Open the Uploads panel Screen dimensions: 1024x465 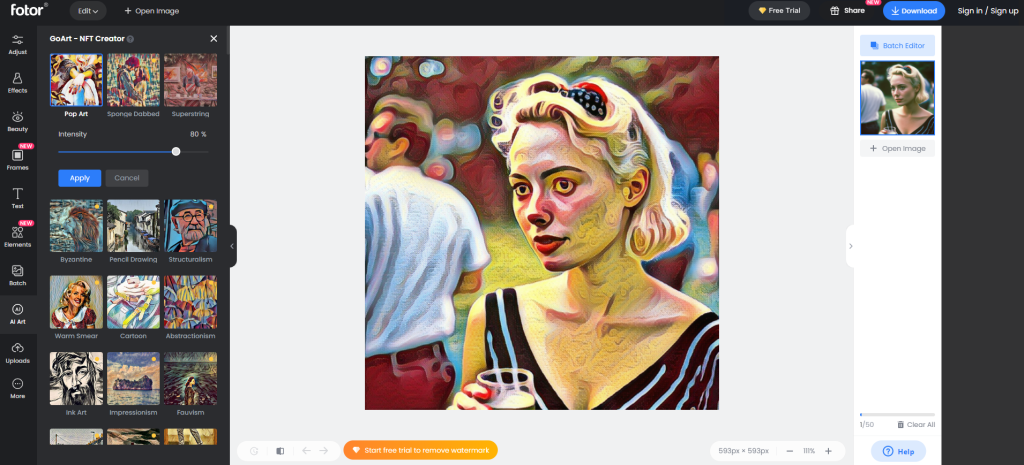click(18, 353)
